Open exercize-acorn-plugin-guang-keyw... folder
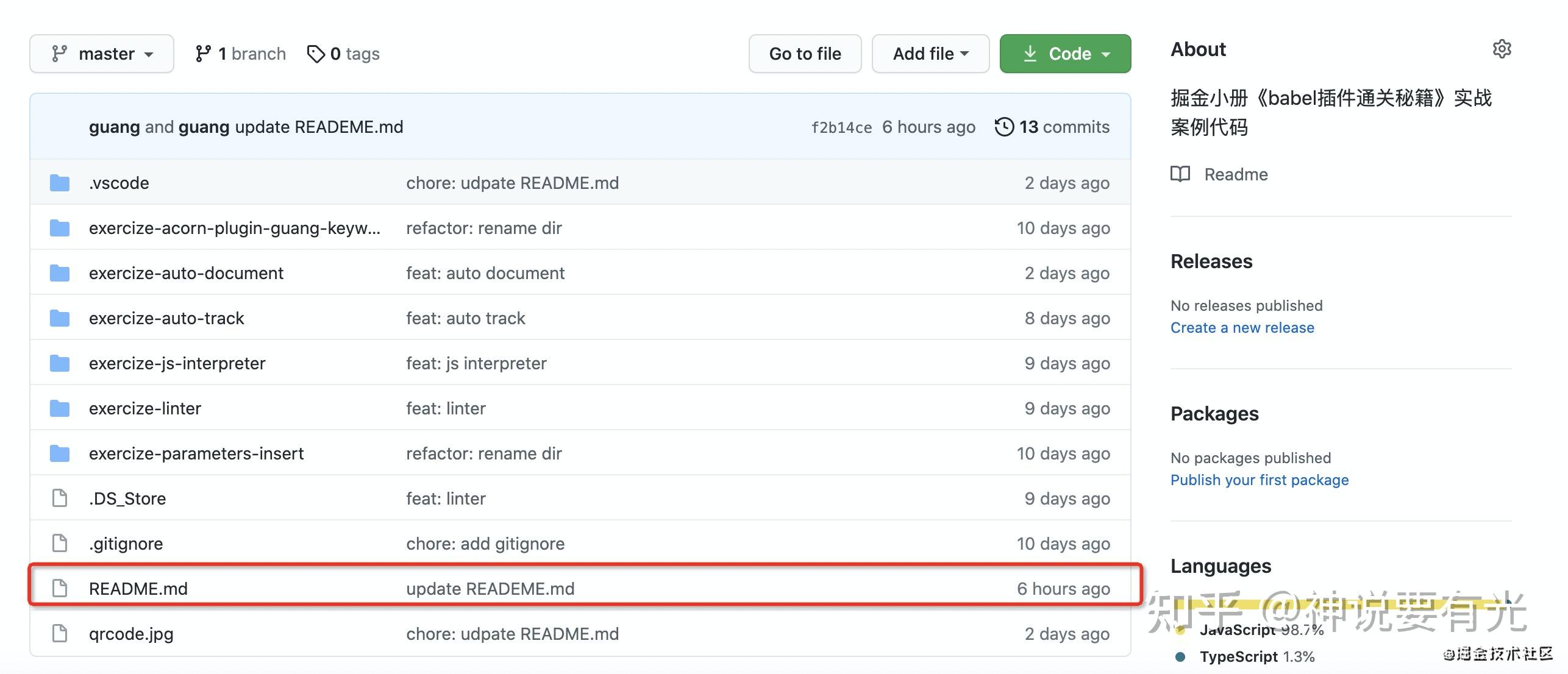Screen dimensions: 1568x674 click(x=235, y=228)
